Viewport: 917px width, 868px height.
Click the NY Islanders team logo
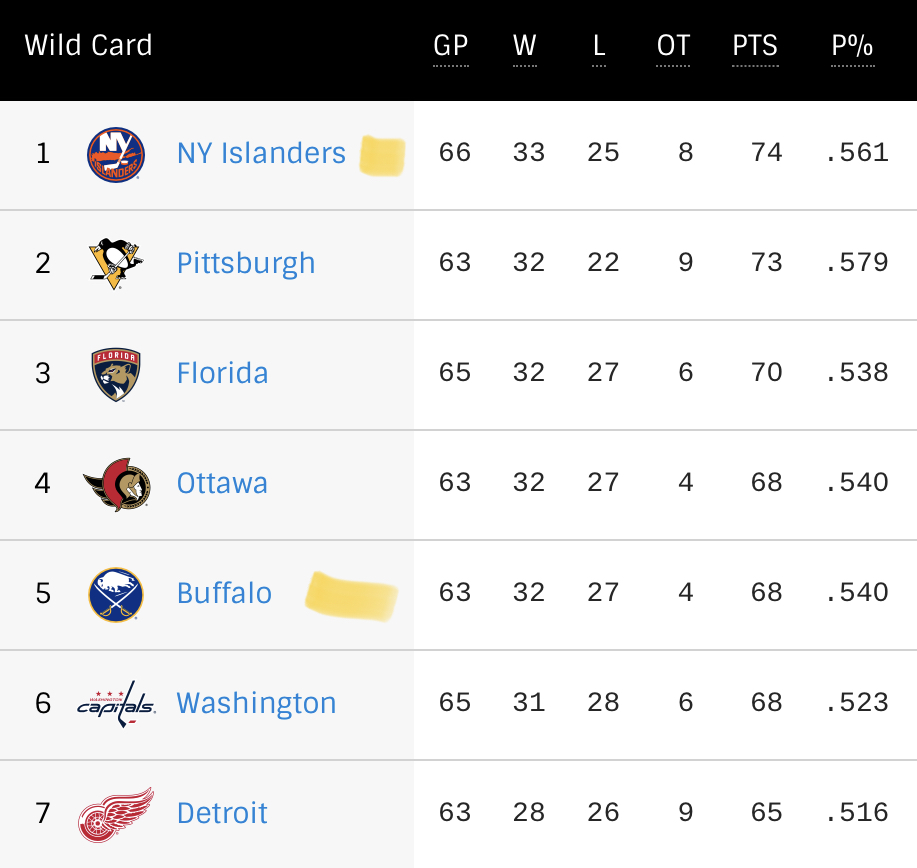point(116,155)
